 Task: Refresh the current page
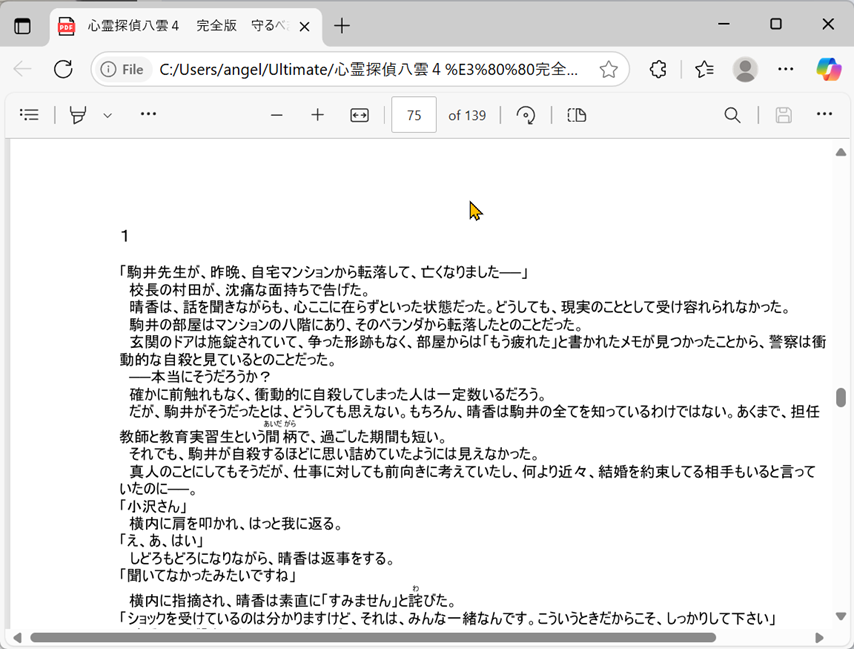pos(63,69)
